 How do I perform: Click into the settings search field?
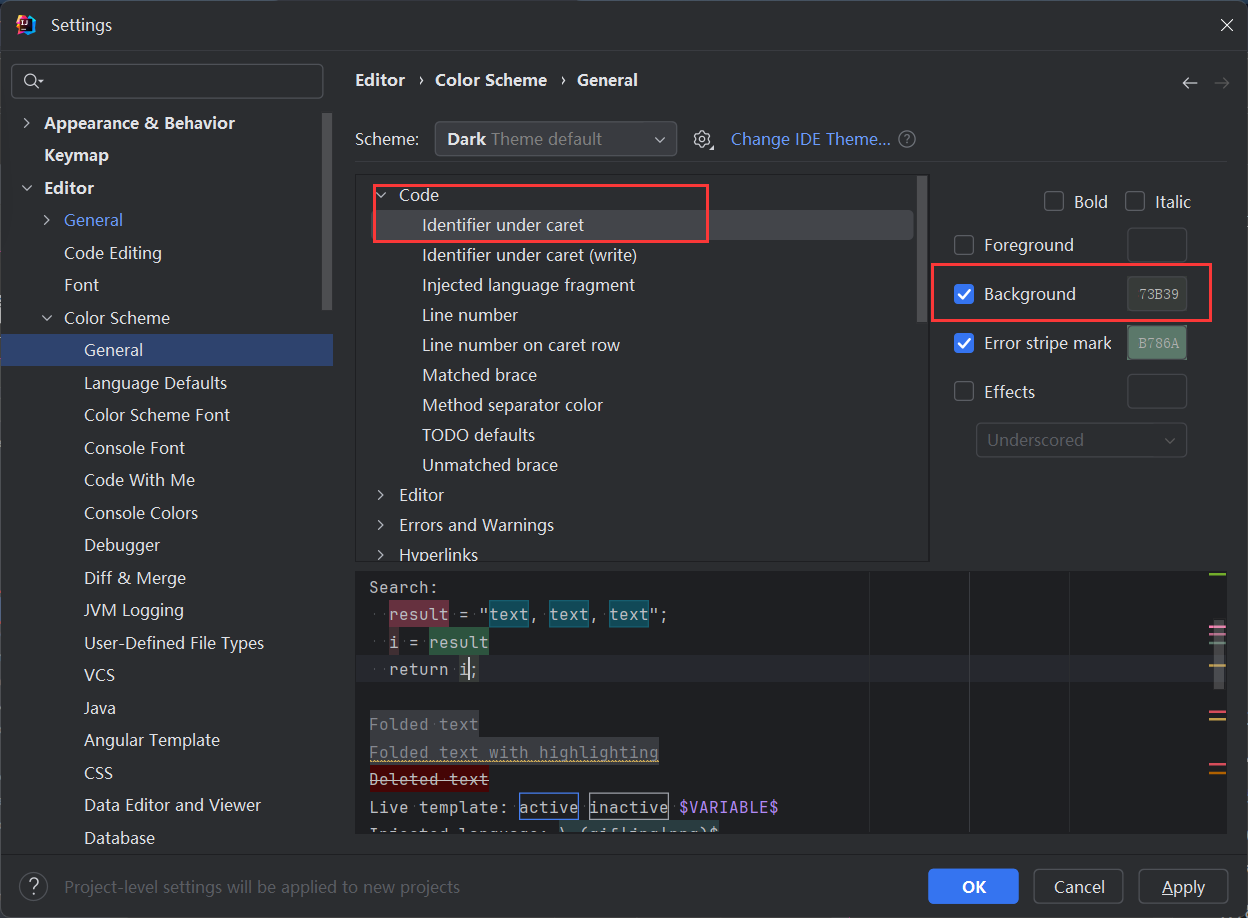167,81
